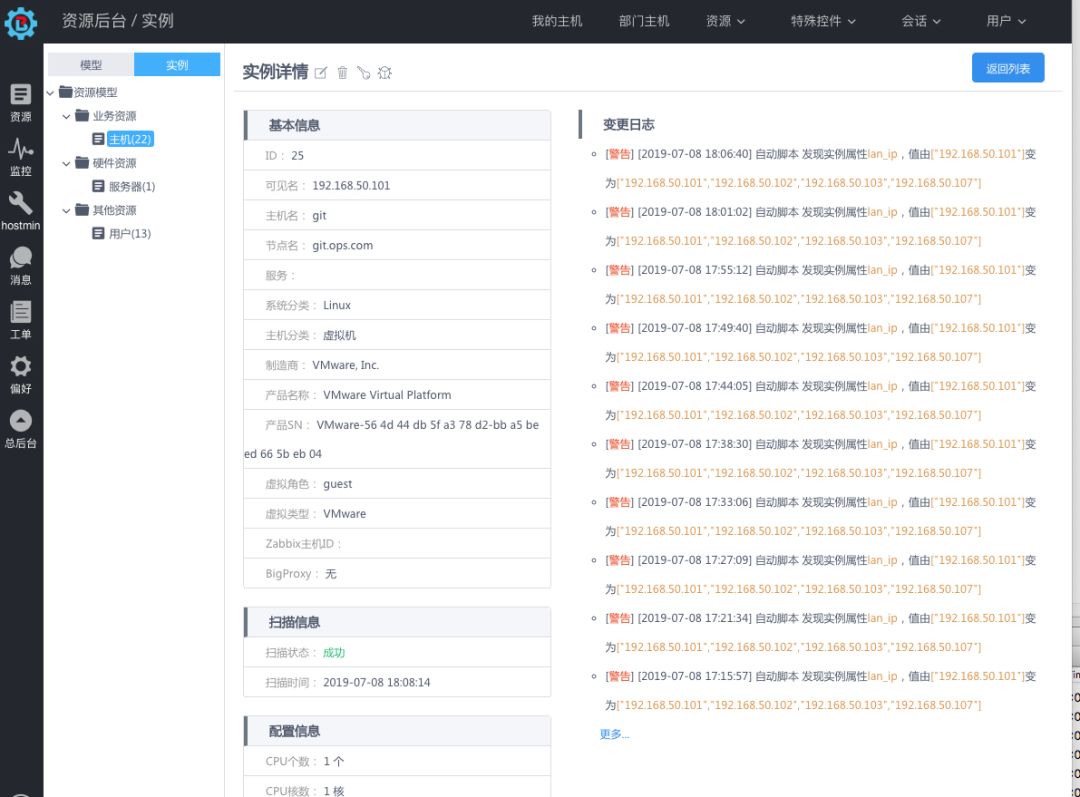Collapse the 业务资源 tree folder
Screen dimensions: 1080x797
coord(67,116)
